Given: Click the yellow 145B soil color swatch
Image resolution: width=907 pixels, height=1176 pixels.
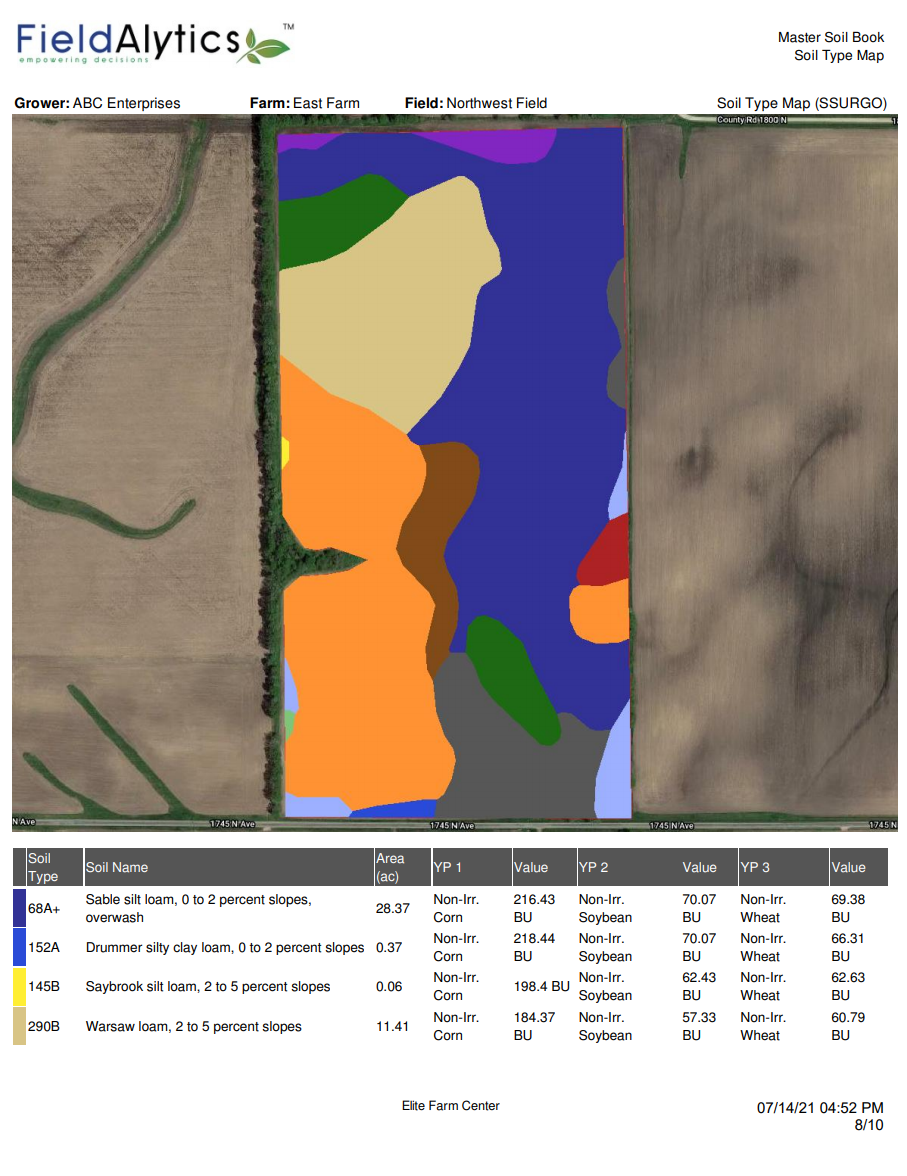Looking at the screenshot, I should [19, 986].
